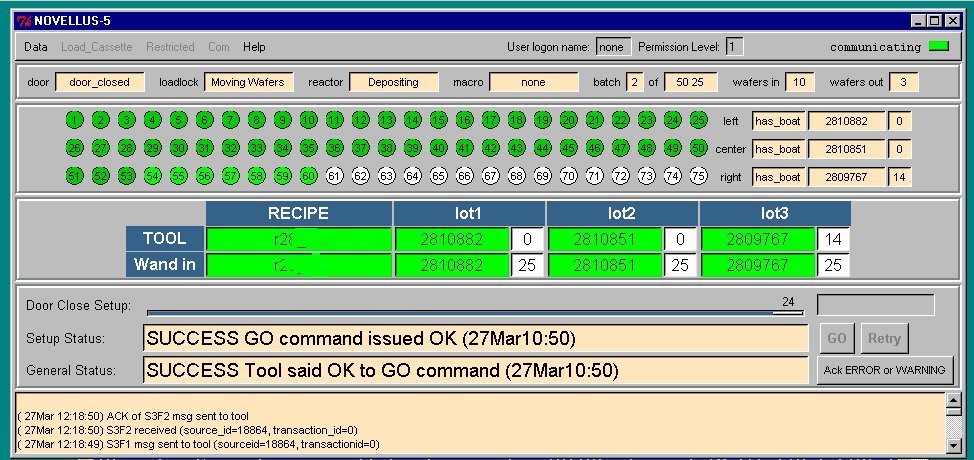
Task: Select wafer slot 42 indicator
Action: pyautogui.click(x=491, y=148)
